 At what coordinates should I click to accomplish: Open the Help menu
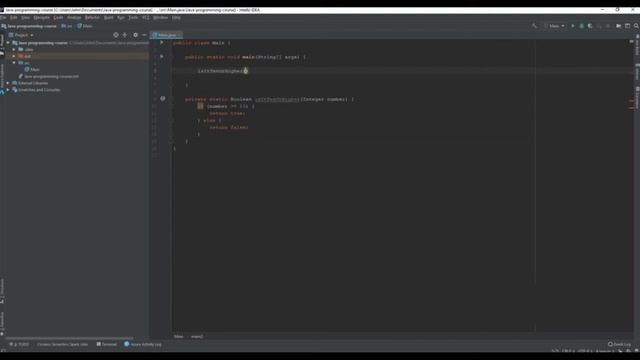pyautogui.click(x=176, y=18)
